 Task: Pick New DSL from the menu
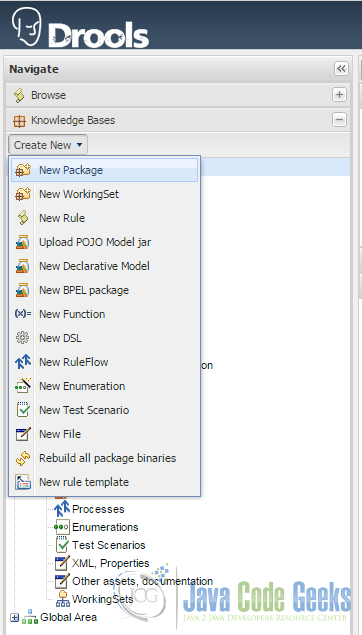tap(104, 338)
